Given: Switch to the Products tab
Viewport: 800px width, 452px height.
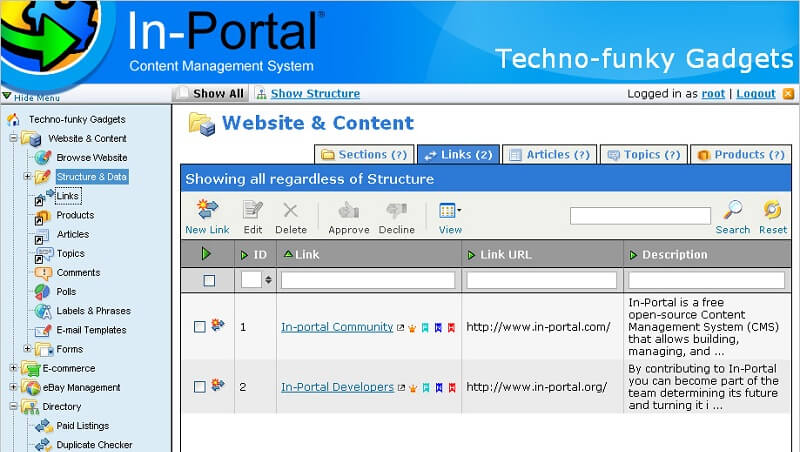Looking at the screenshot, I should tap(741, 155).
